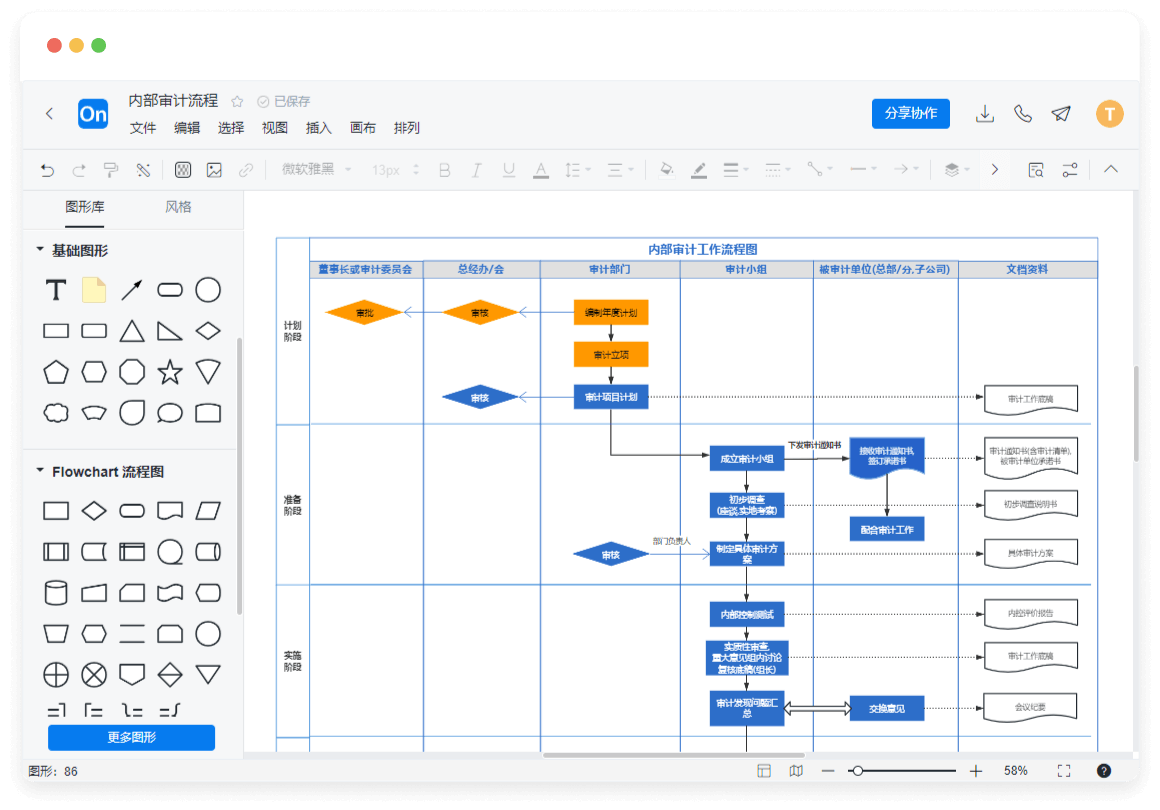Switch to the 风格 tab

178,207
